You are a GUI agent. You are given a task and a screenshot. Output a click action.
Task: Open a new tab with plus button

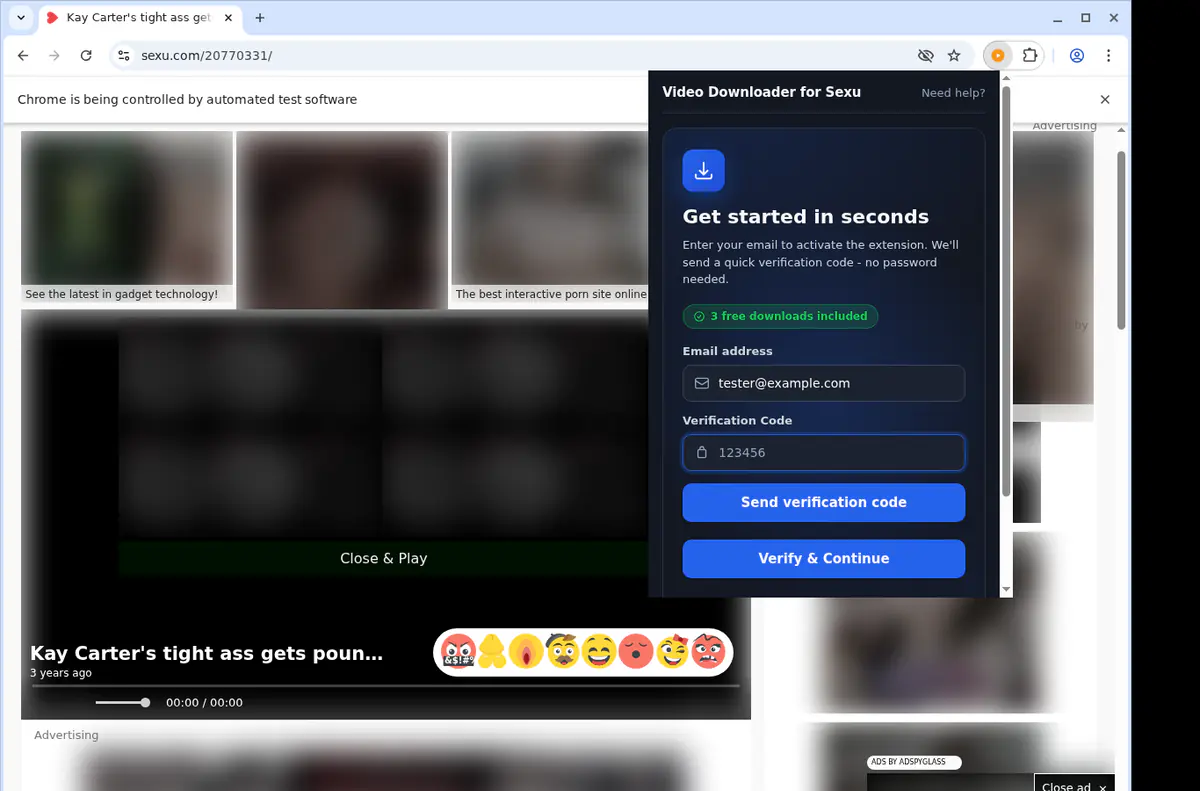(x=260, y=18)
